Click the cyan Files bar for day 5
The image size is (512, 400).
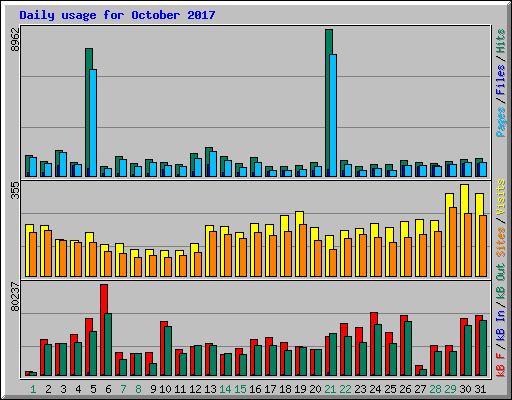(93, 123)
